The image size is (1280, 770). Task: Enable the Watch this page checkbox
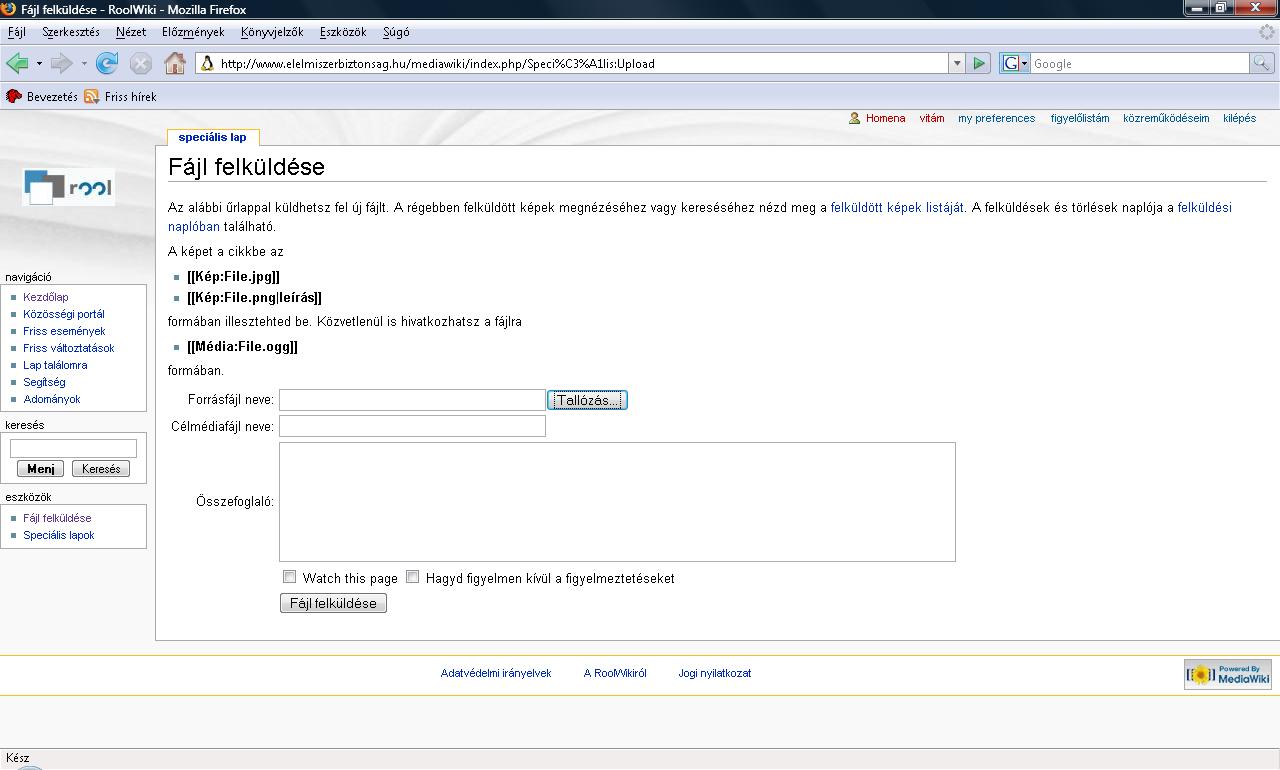click(290, 577)
